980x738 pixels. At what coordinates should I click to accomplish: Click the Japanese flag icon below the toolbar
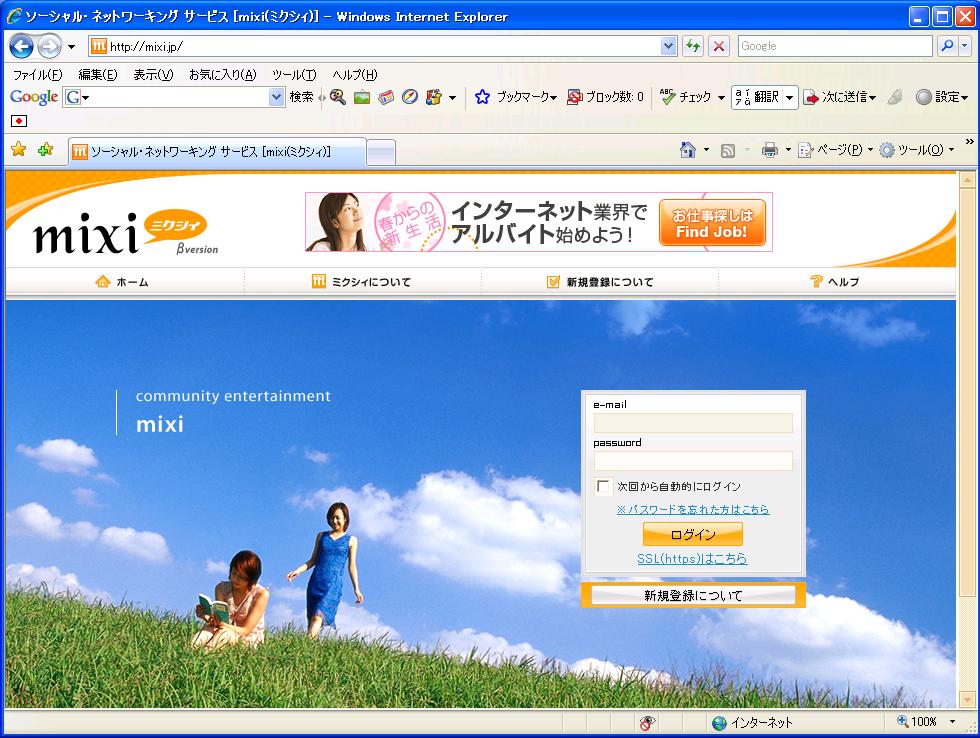click(19, 121)
